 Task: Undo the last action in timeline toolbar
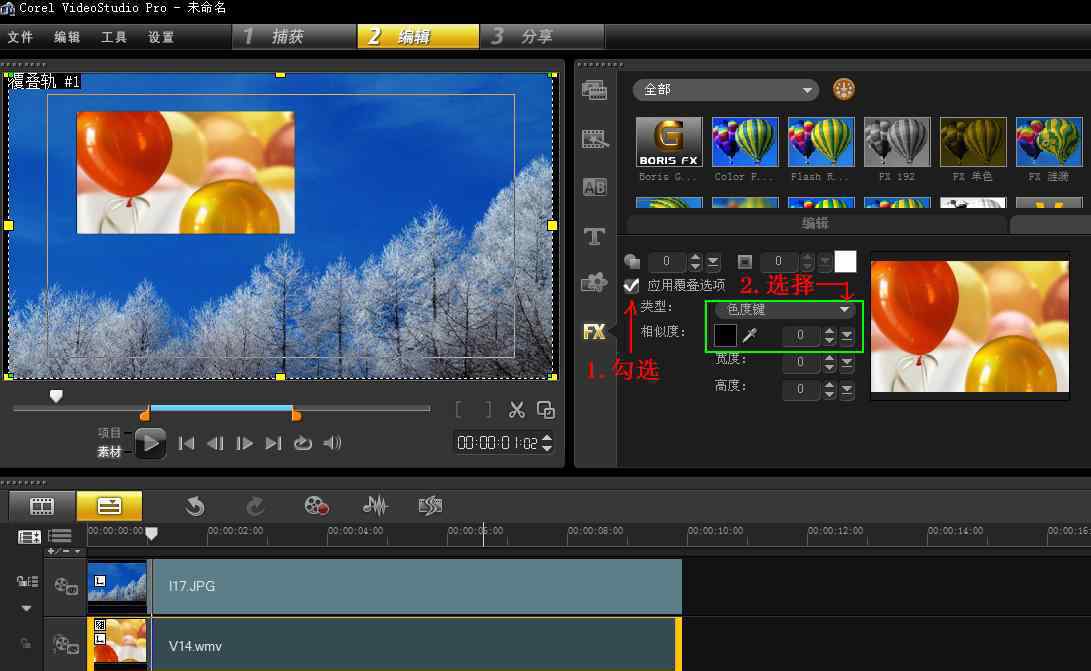coord(195,506)
